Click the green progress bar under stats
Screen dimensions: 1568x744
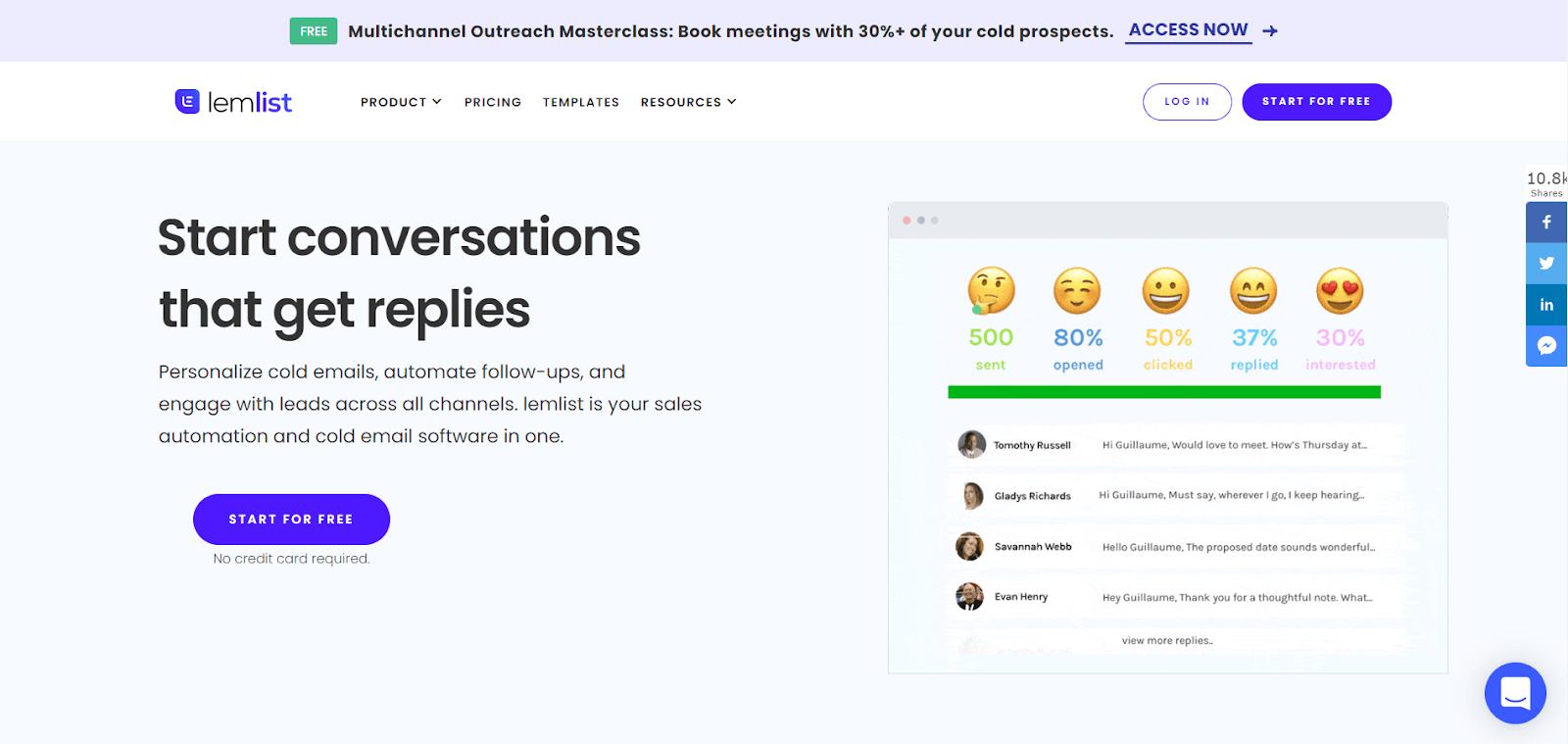coord(1164,392)
